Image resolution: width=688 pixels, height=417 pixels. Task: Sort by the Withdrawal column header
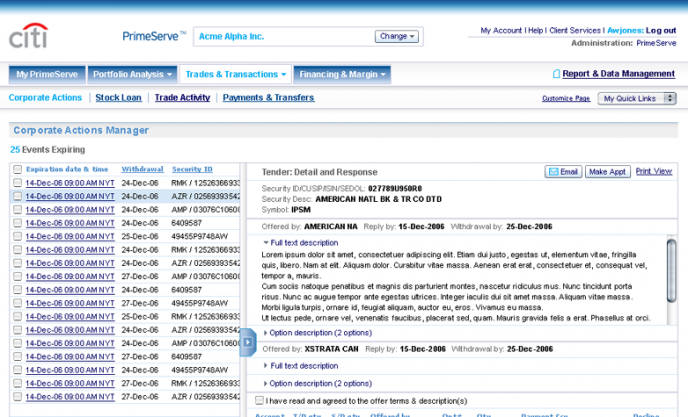click(x=142, y=170)
